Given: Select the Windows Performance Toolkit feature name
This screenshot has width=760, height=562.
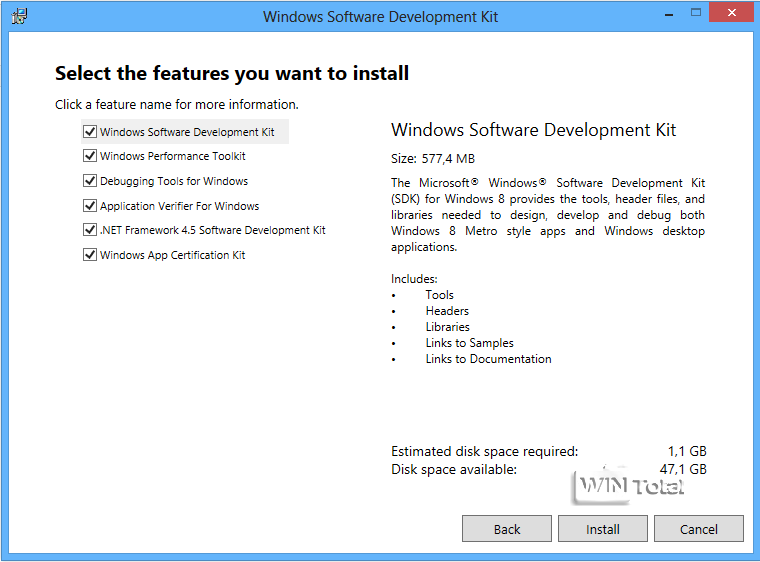Looking at the screenshot, I should pyautogui.click(x=173, y=156).
